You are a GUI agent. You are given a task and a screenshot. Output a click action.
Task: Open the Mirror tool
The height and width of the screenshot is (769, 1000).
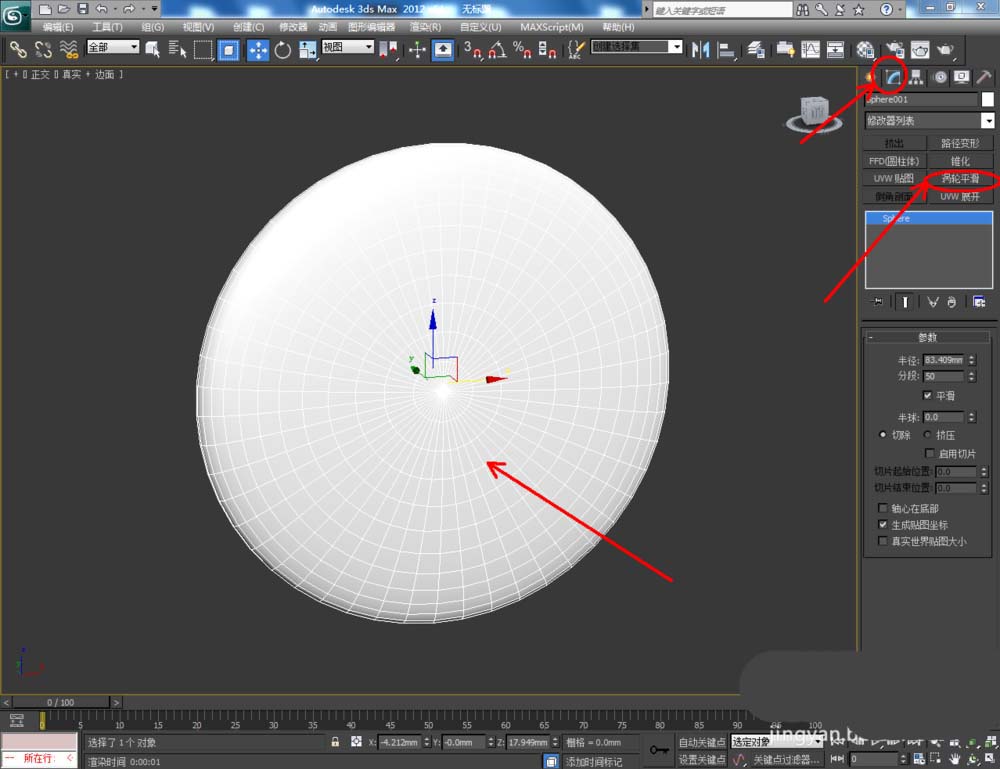tap(701, 49)
